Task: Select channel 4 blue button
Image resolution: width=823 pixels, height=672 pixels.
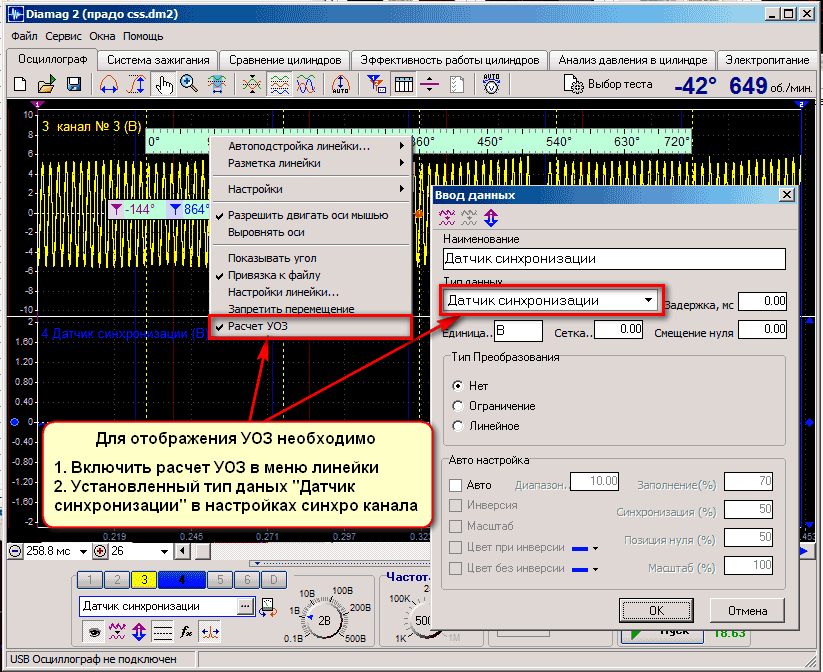Action: click(182, 580)
